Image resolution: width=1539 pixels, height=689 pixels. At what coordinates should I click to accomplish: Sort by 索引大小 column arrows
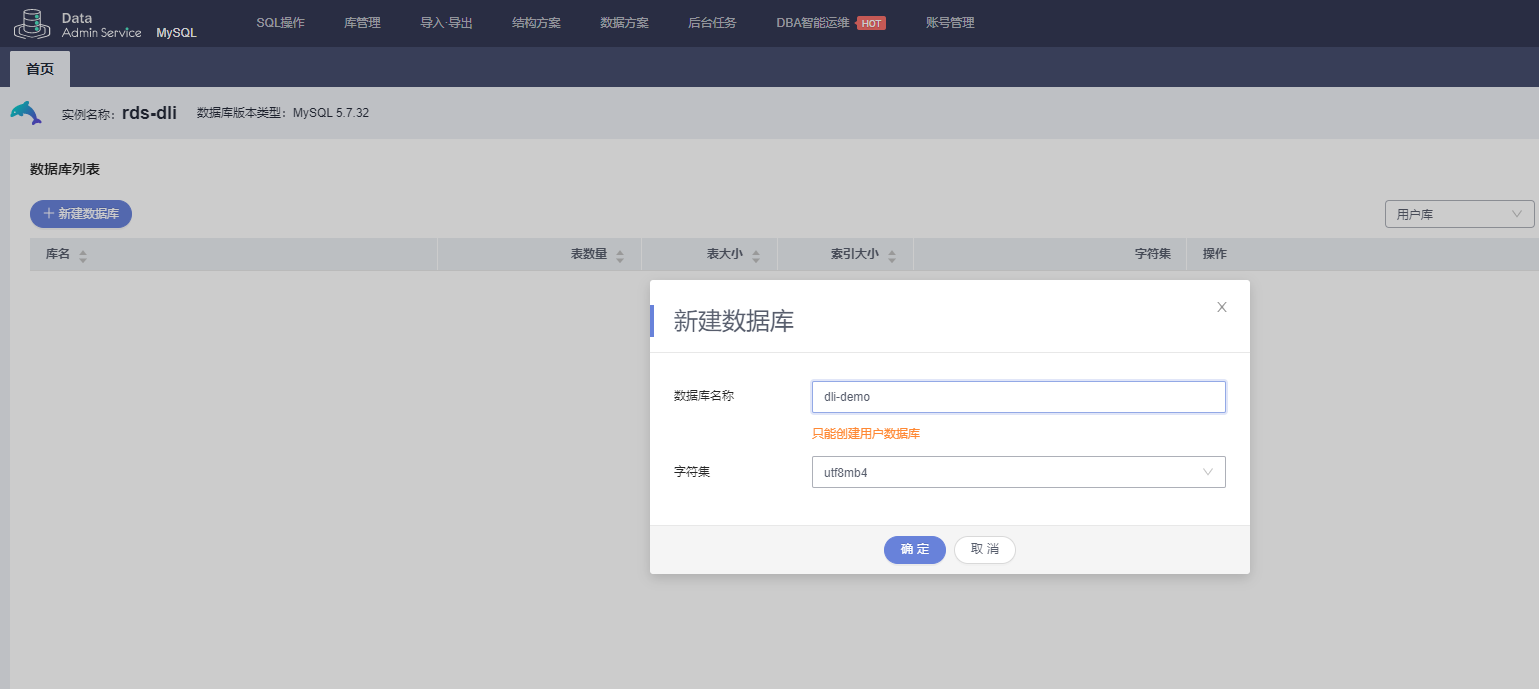[892, 255]
